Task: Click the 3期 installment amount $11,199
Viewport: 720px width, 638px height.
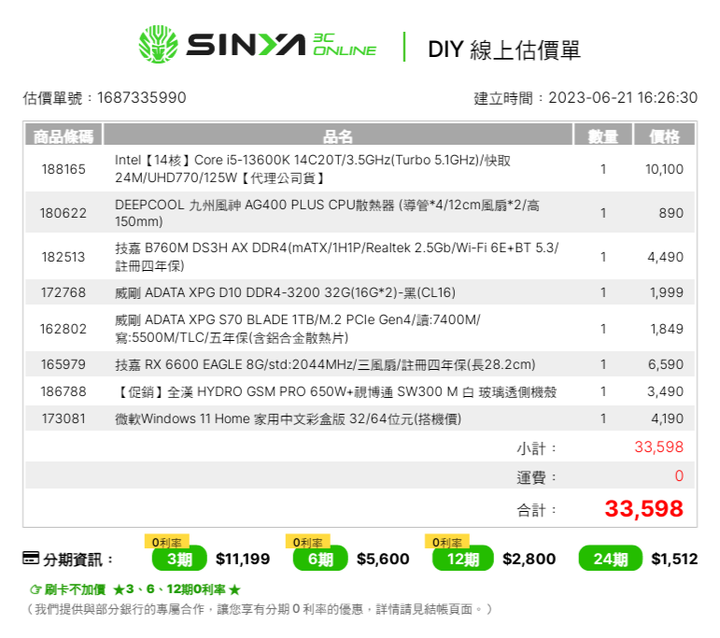Action: click(243, 559)
